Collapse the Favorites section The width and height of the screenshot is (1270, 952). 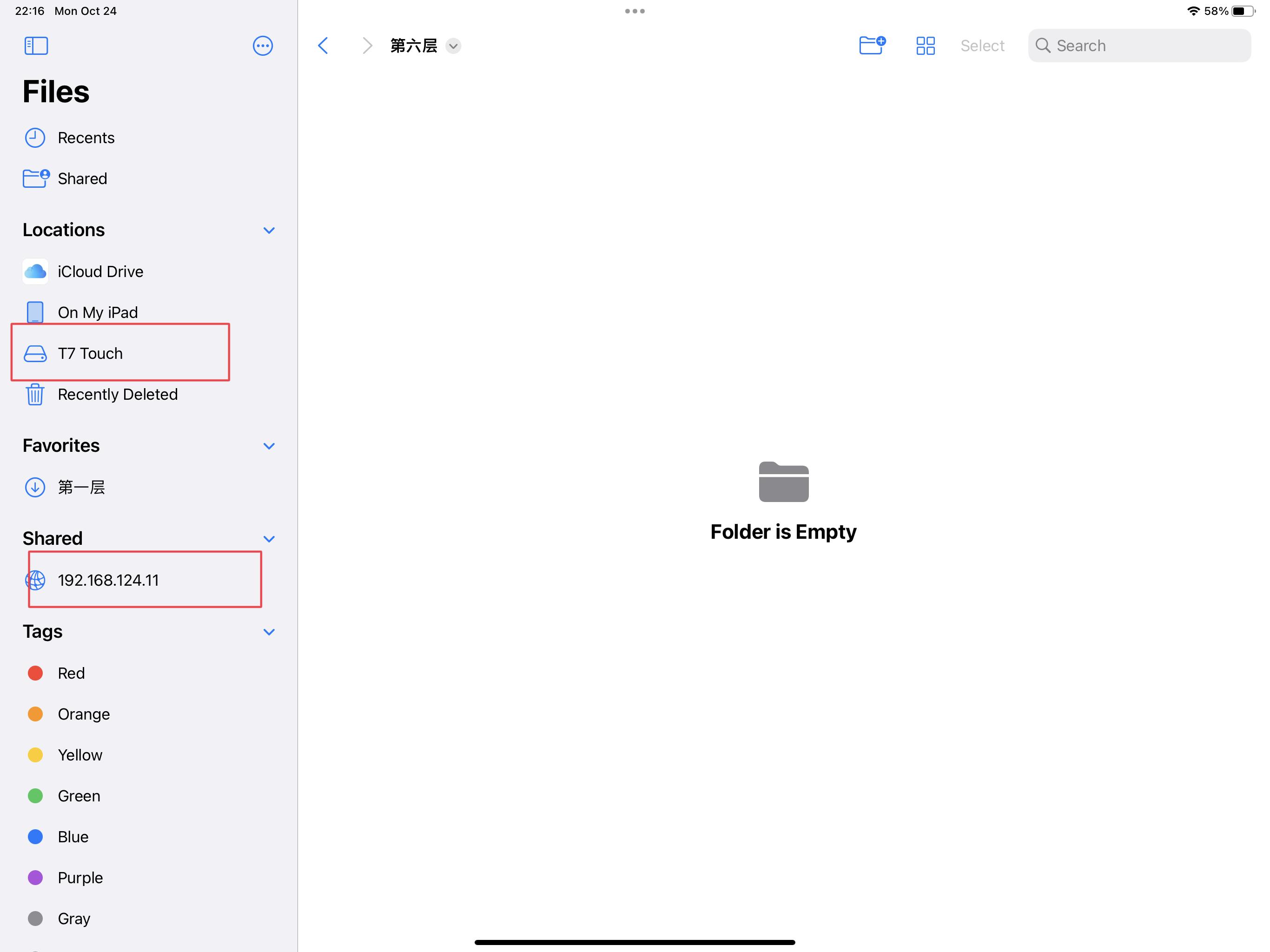pos(269,446)
